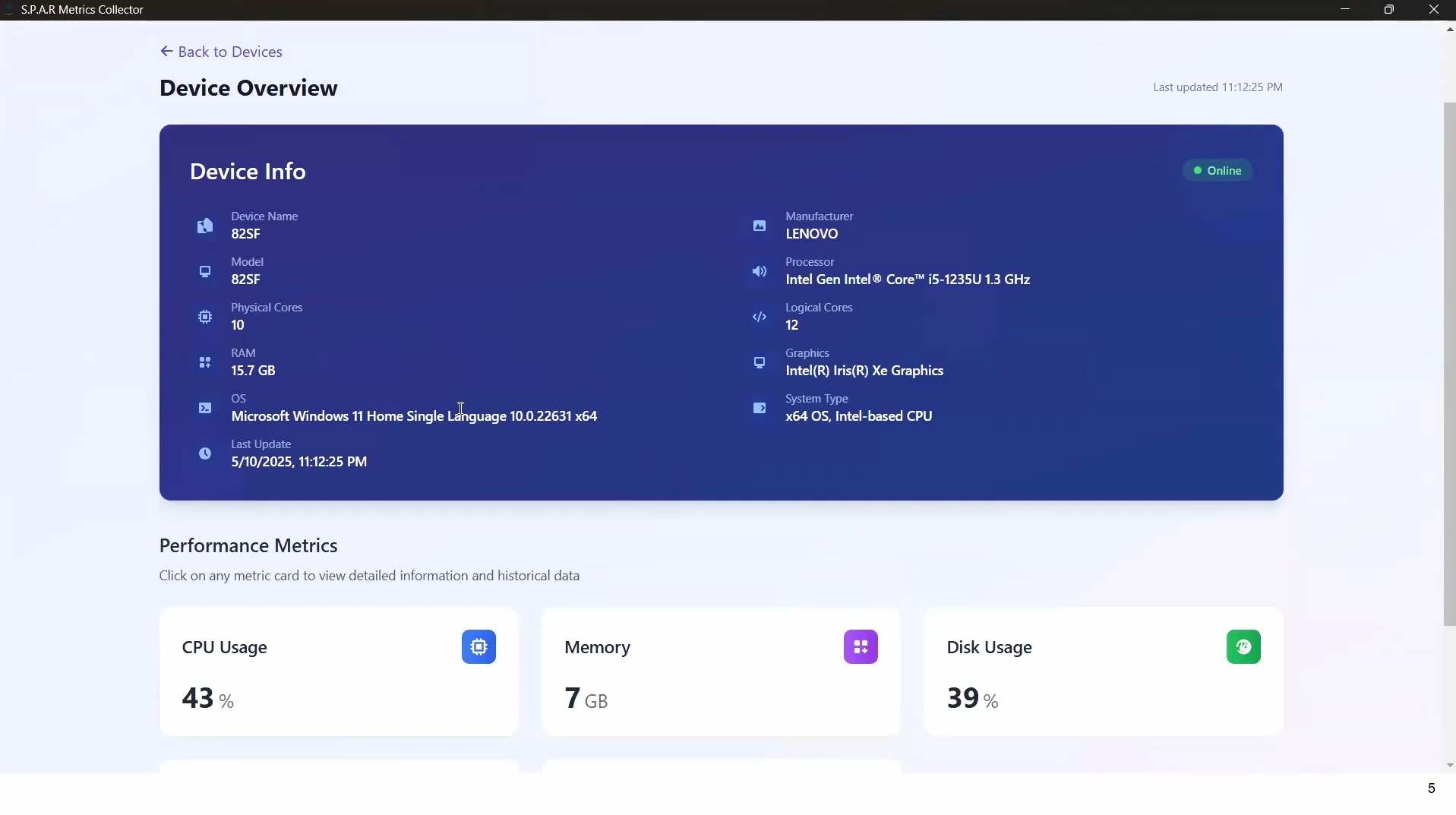
Task: Click the 43 % CPU value
Action: tap(207, 698)
